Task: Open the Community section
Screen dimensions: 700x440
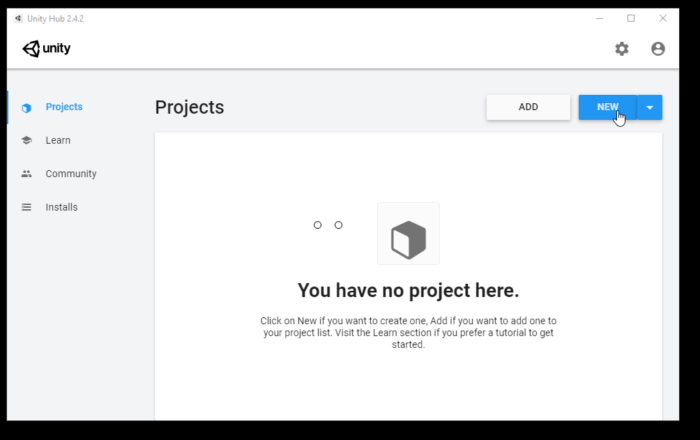Action: tap(71, 174)
